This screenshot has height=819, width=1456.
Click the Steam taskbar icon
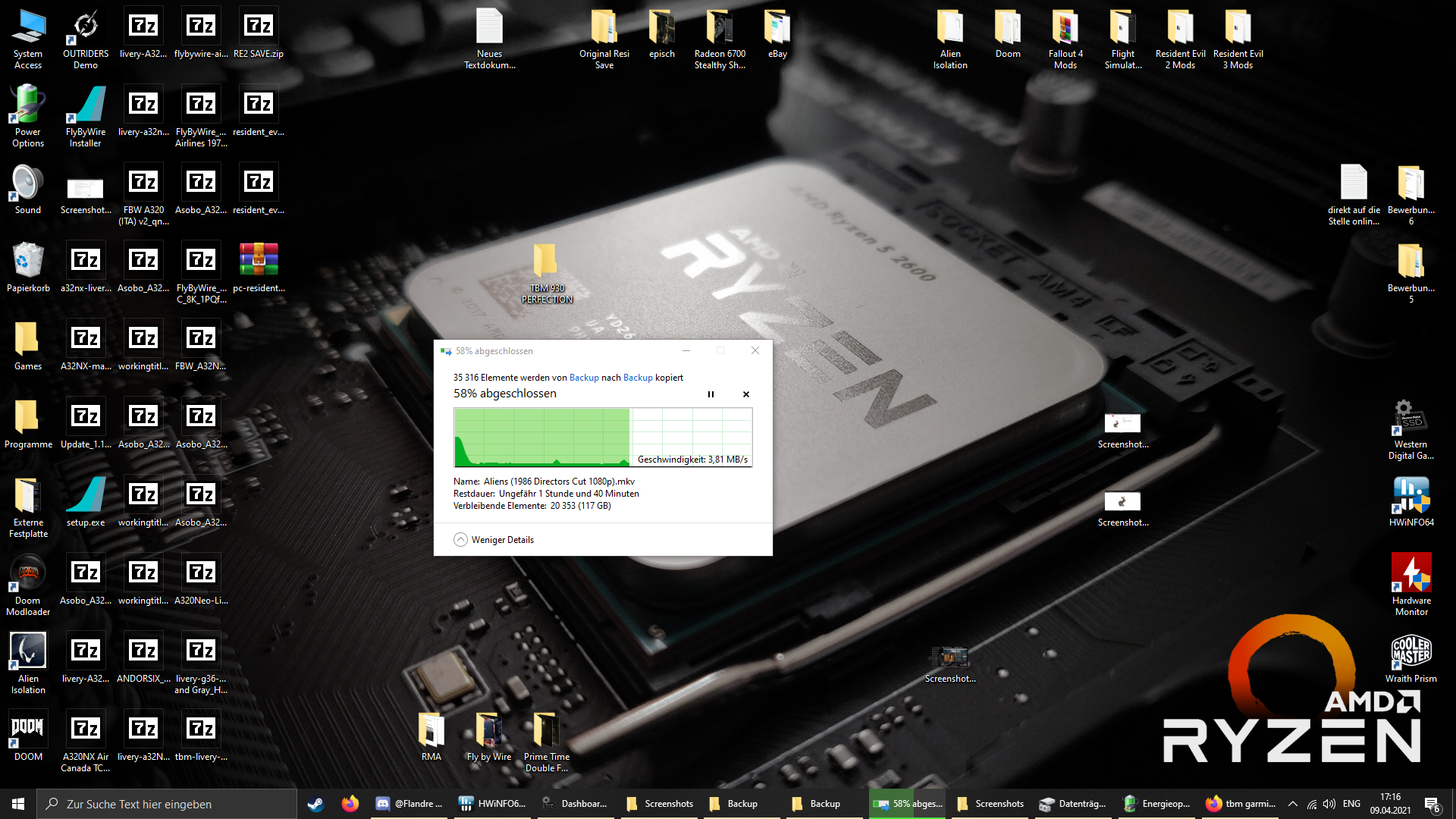315,804
